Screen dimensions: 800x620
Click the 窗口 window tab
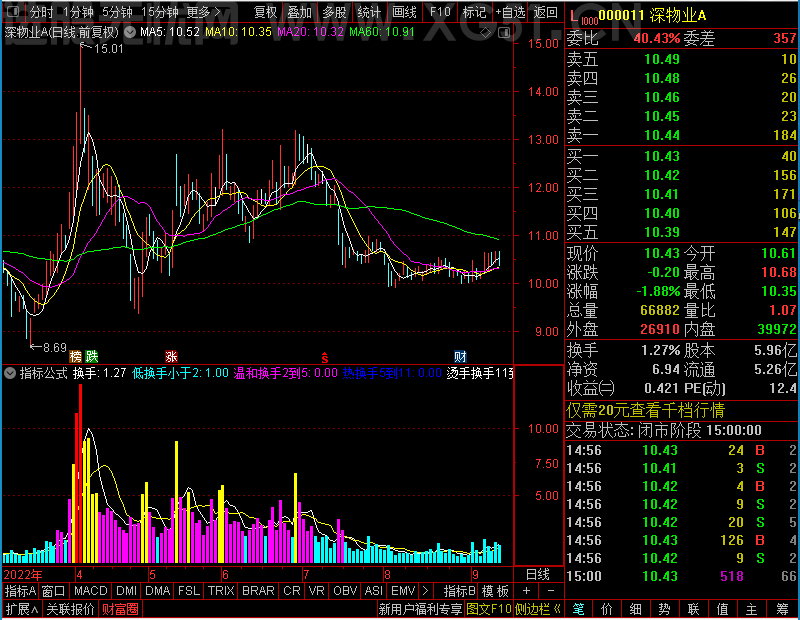(54, 591)
